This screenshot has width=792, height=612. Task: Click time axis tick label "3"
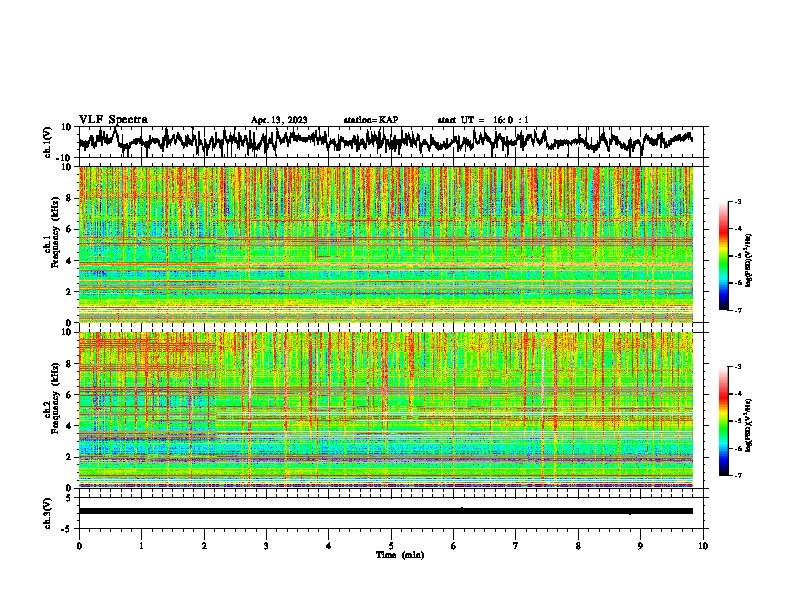coord(266,546)
